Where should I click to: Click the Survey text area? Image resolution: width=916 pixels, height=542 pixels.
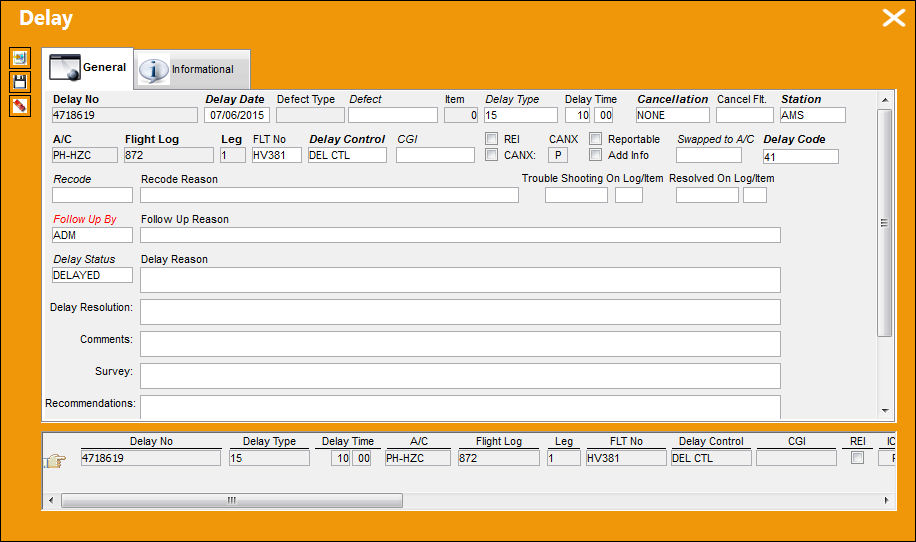click(460, 376)
